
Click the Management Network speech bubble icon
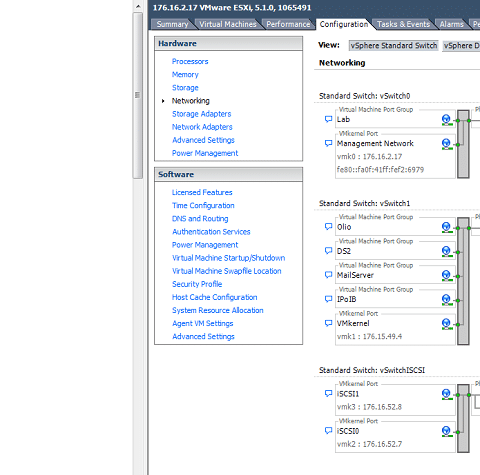click(328, 143)
